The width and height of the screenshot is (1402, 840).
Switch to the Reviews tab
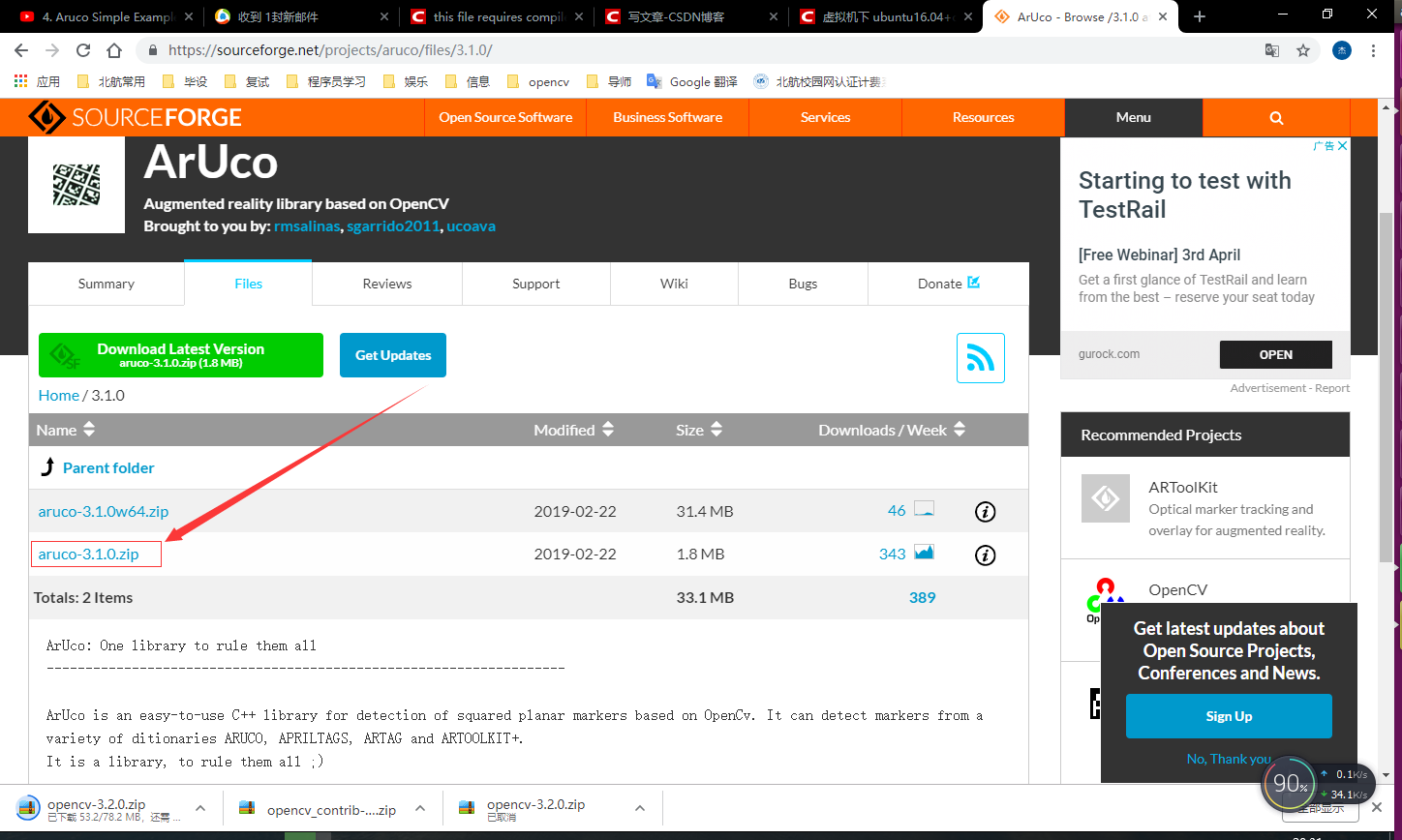pyautogui.click(x=386, y=284)
